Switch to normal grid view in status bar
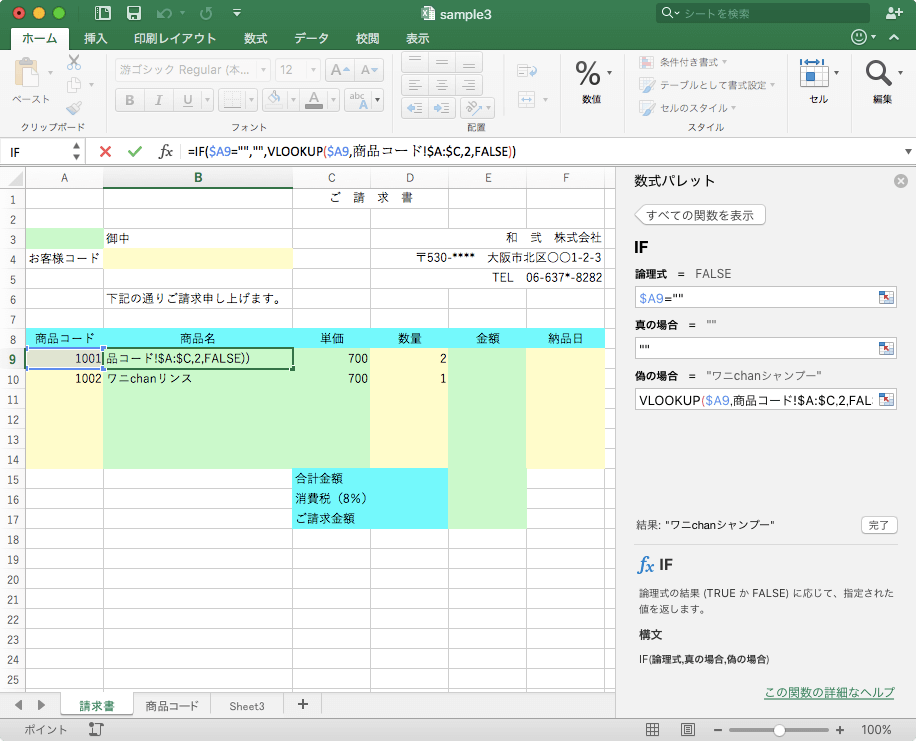The image size is (916, 741). pos(653,729)
